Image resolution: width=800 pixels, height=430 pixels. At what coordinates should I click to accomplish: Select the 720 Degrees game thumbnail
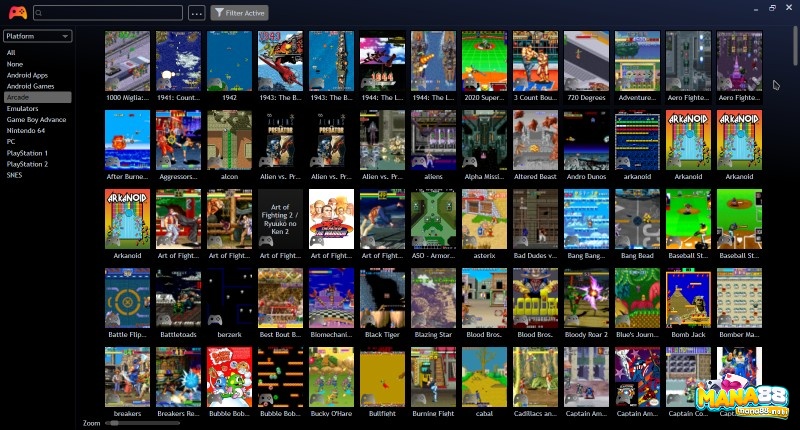[586, 61]
